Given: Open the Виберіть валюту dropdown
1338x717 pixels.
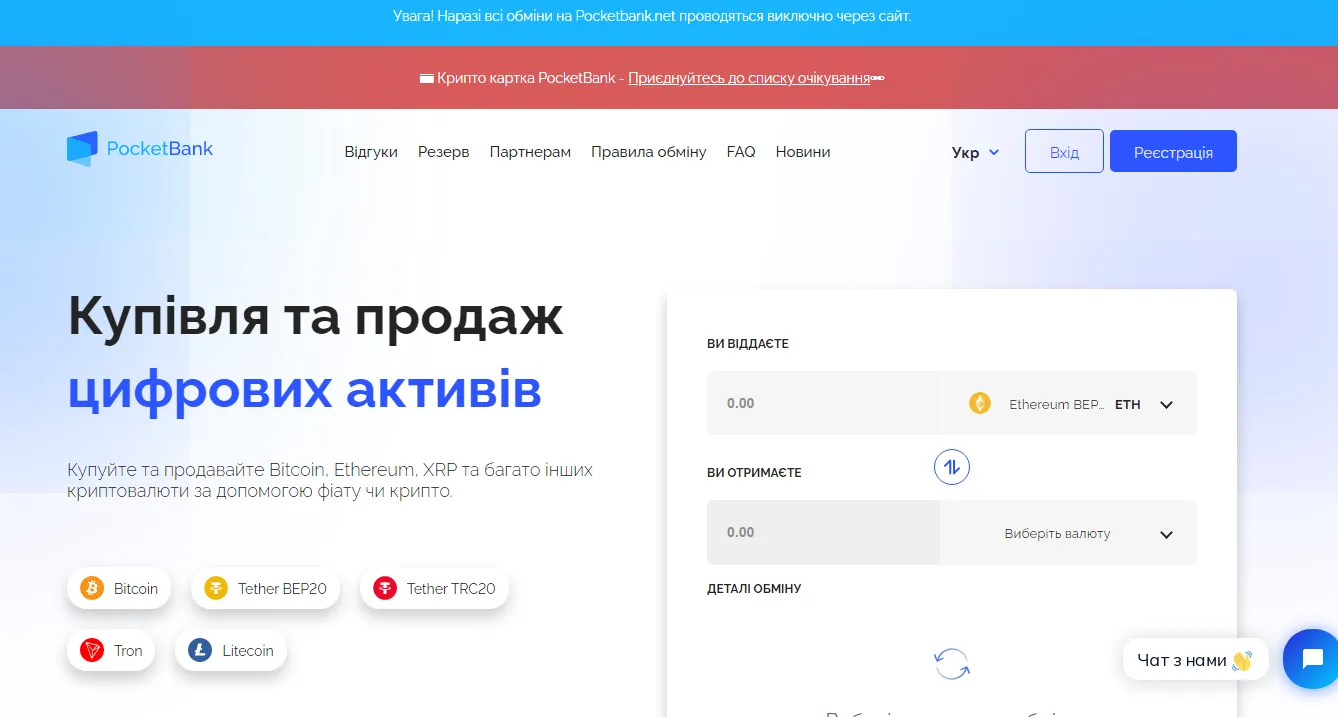Looking at the screenshot, I should tap(1068, 532).
